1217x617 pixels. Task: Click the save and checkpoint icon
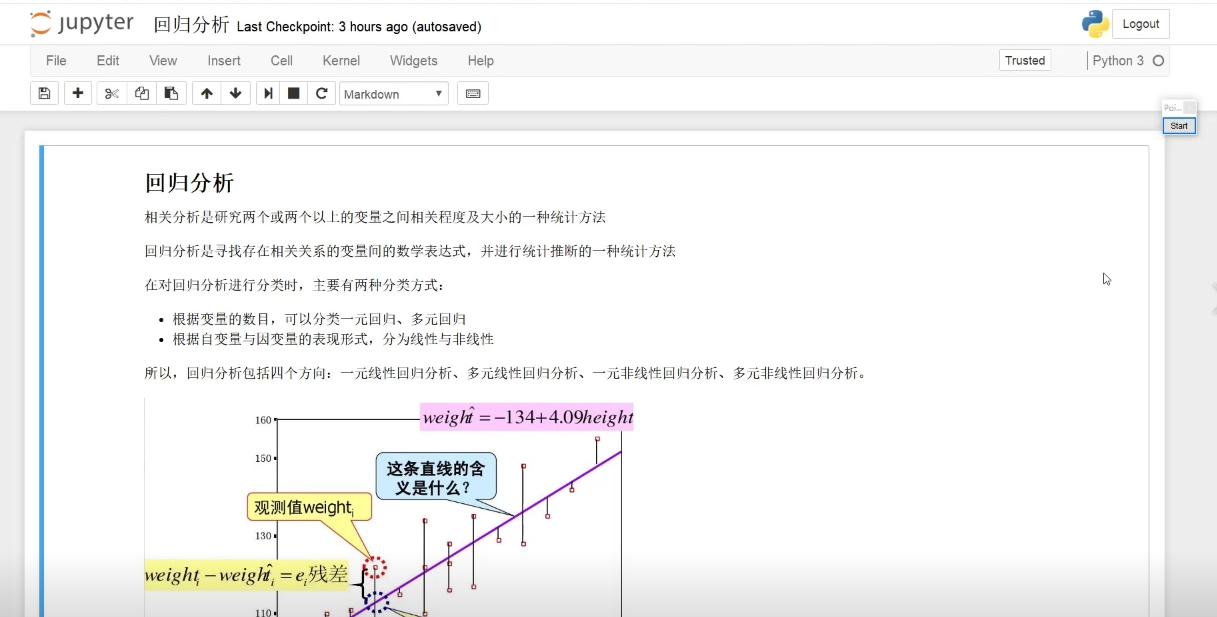coord(44,93)
